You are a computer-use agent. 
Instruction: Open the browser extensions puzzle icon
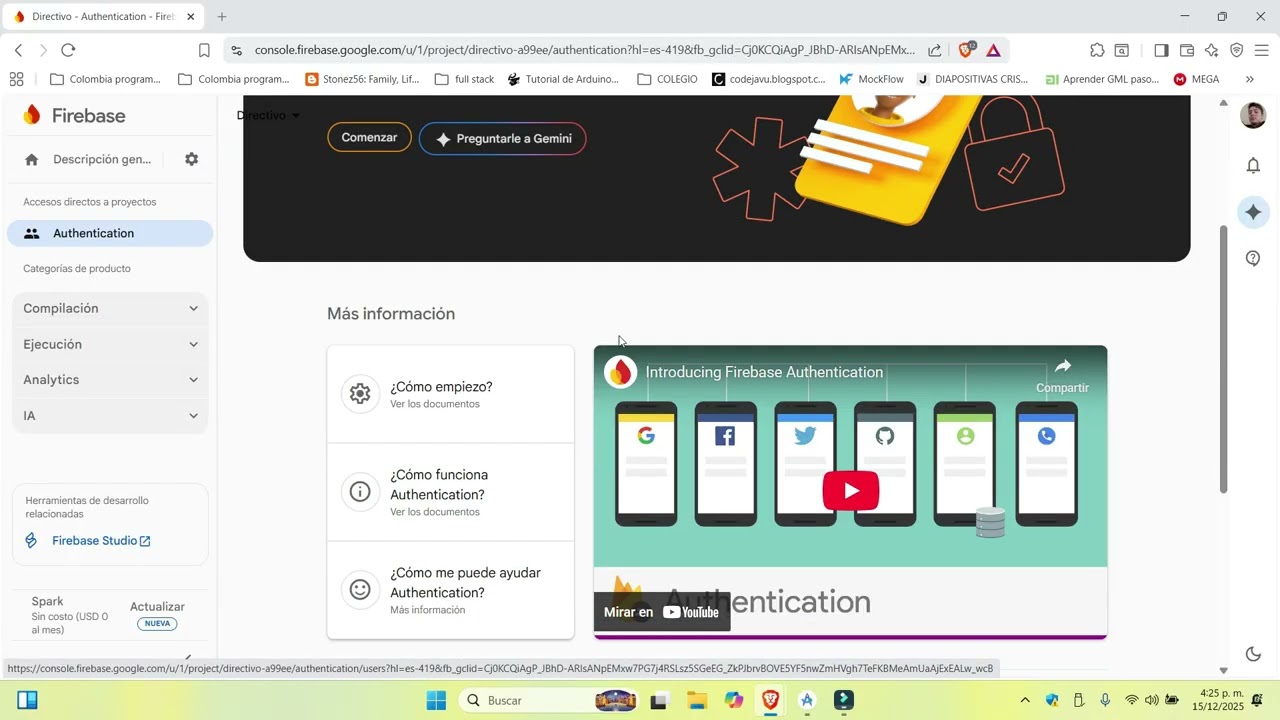point(1097,50)
